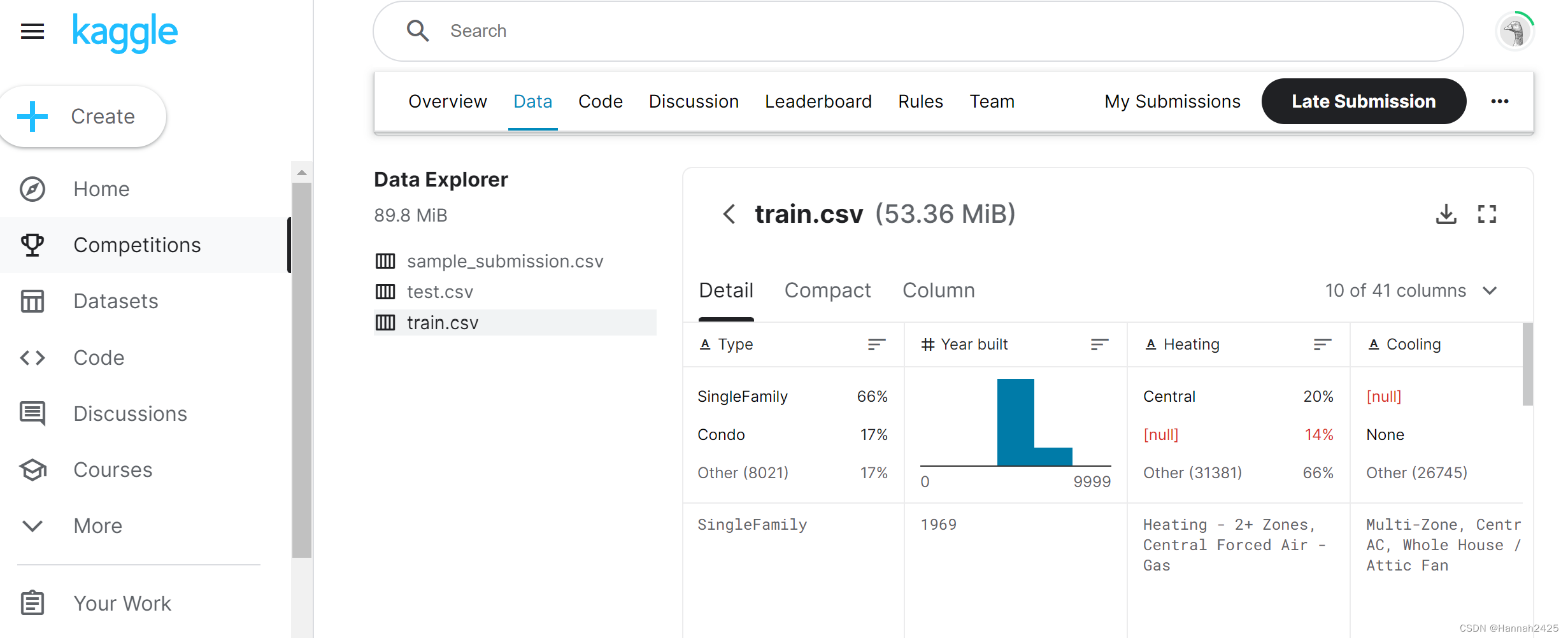
Task: Click into the Search input field
Action: 917,31
